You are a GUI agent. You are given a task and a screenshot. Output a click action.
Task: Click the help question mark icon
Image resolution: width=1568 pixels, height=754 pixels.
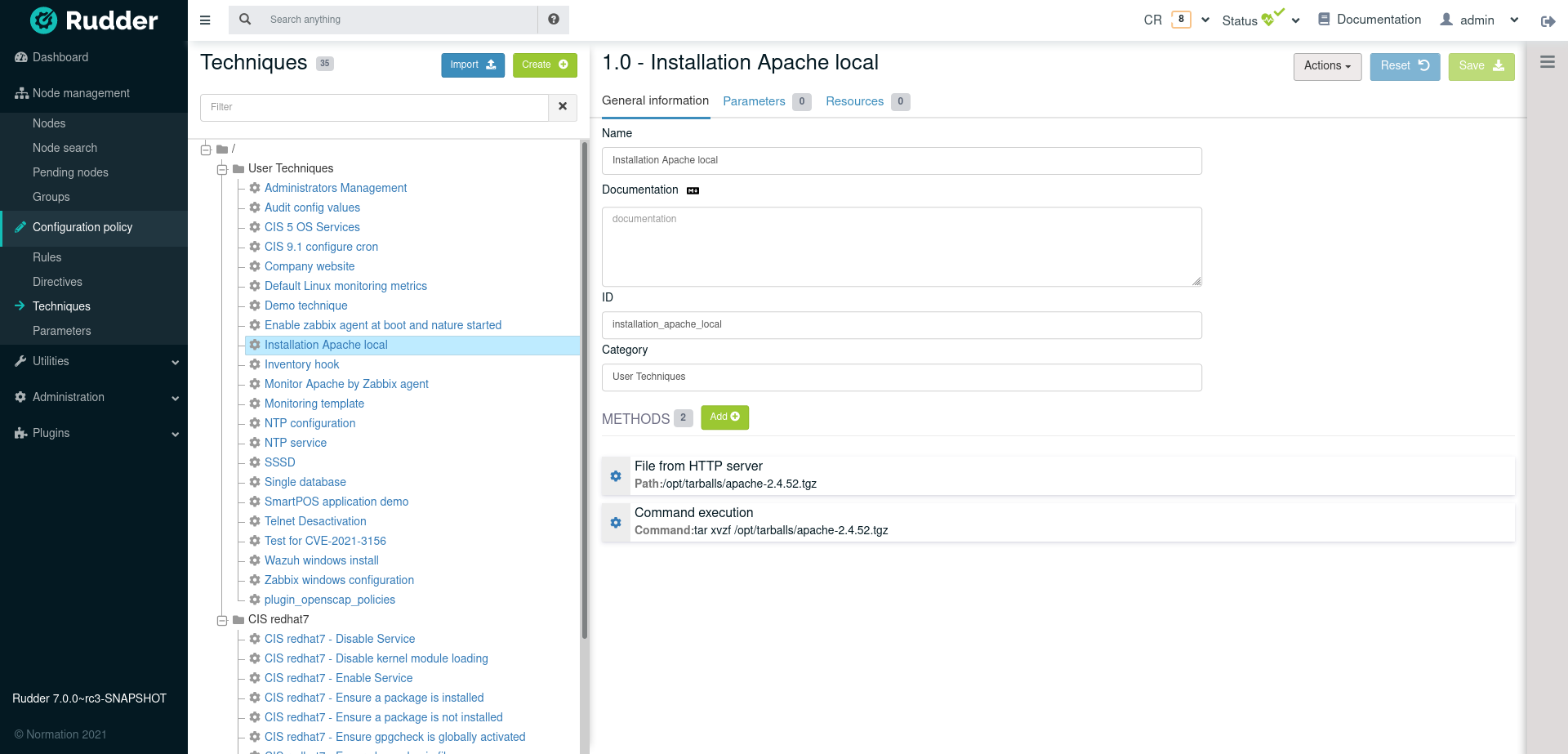pyautogui.click(x=554, y=20)
